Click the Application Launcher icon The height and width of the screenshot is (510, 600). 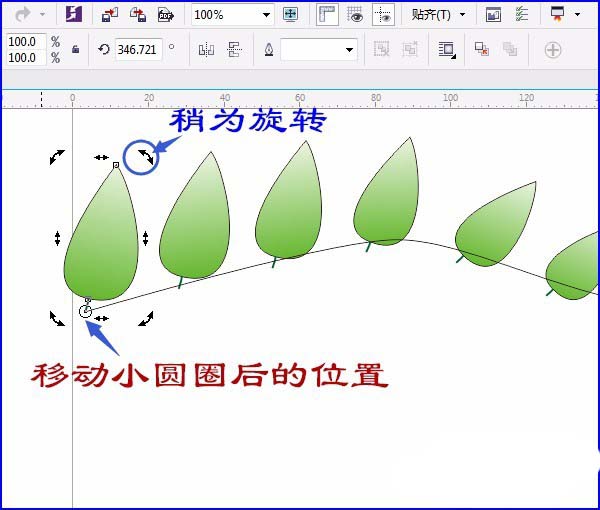tap(558, 15)
